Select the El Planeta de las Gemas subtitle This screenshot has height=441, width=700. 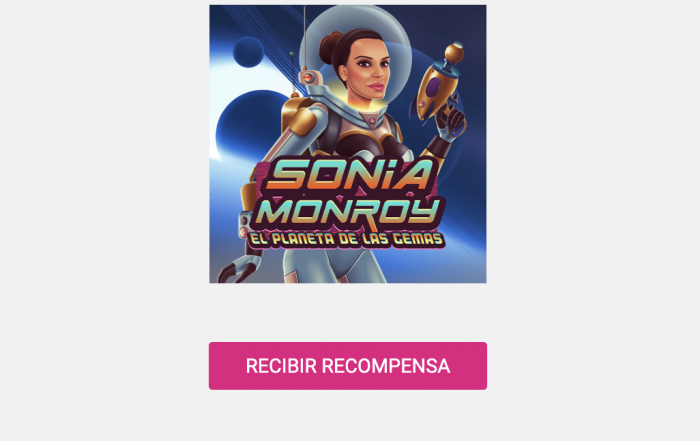346,239
